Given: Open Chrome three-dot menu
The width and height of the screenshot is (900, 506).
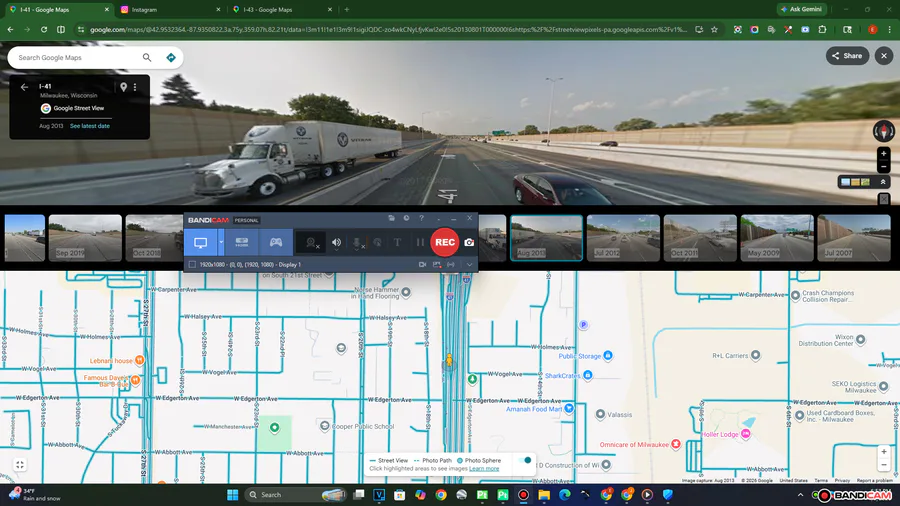Looking at the screenshot, I should click(x=890, y=29).
